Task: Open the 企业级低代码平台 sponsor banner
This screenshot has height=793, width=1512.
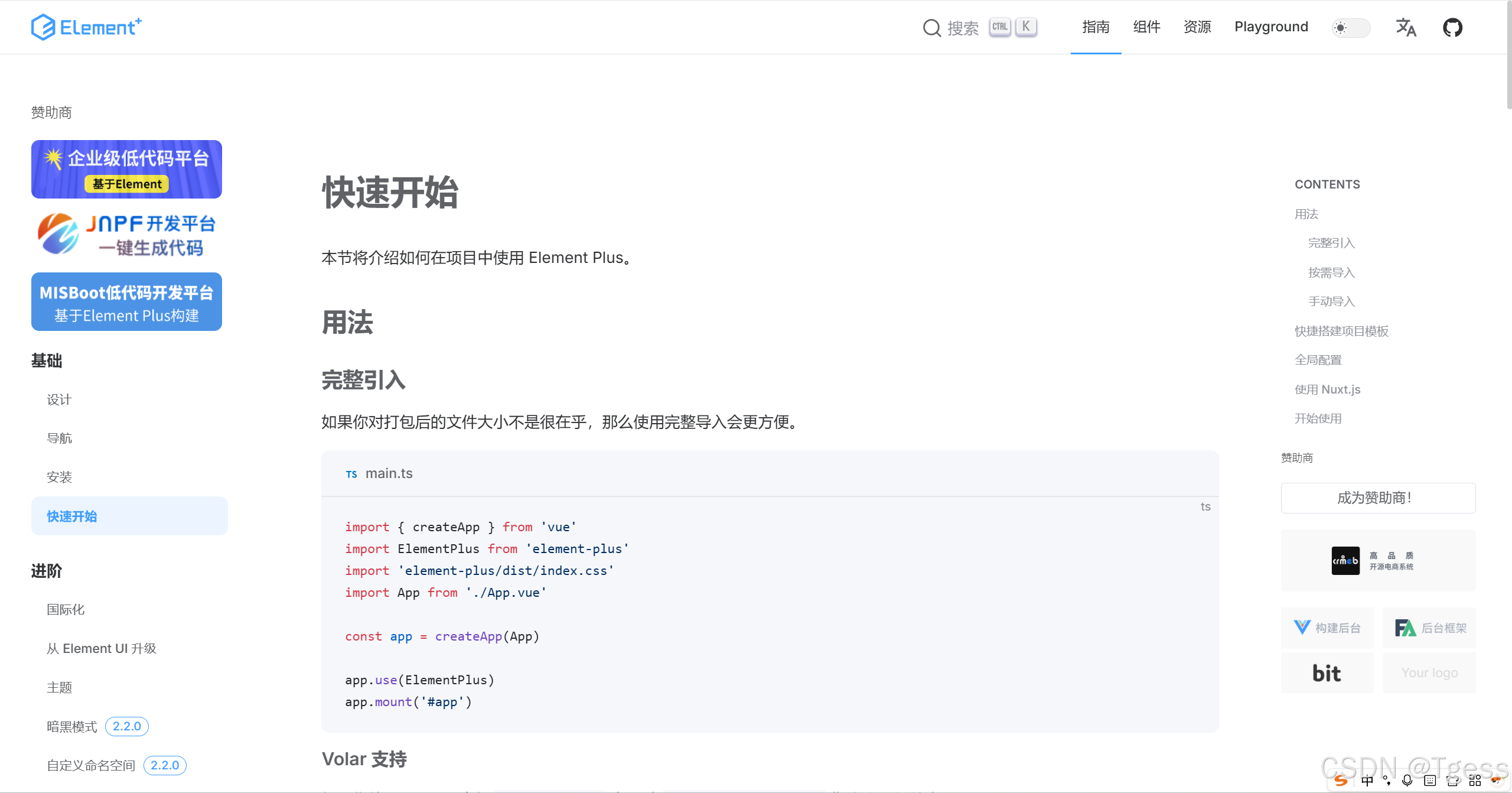Action: 126,169
